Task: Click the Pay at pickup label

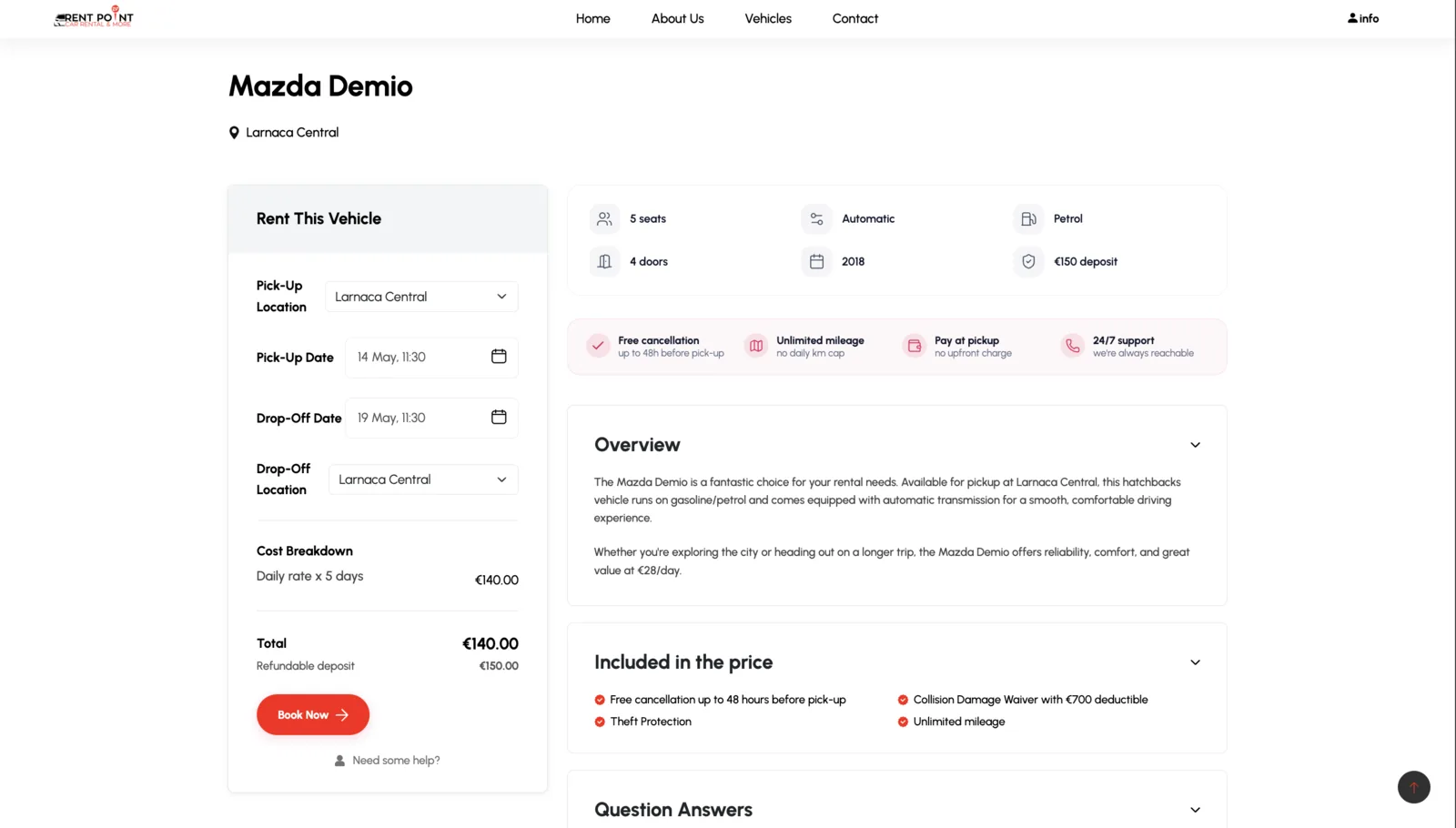Action: tap(966, 340)
